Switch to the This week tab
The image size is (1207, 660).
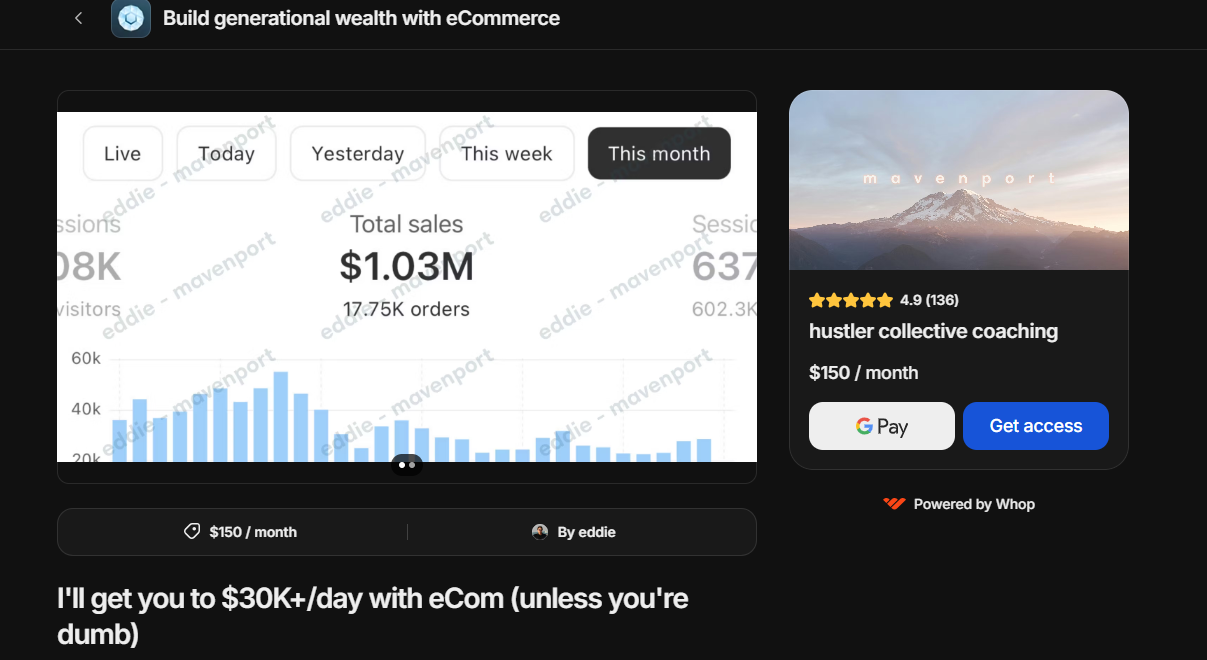[x=507, y=153]
